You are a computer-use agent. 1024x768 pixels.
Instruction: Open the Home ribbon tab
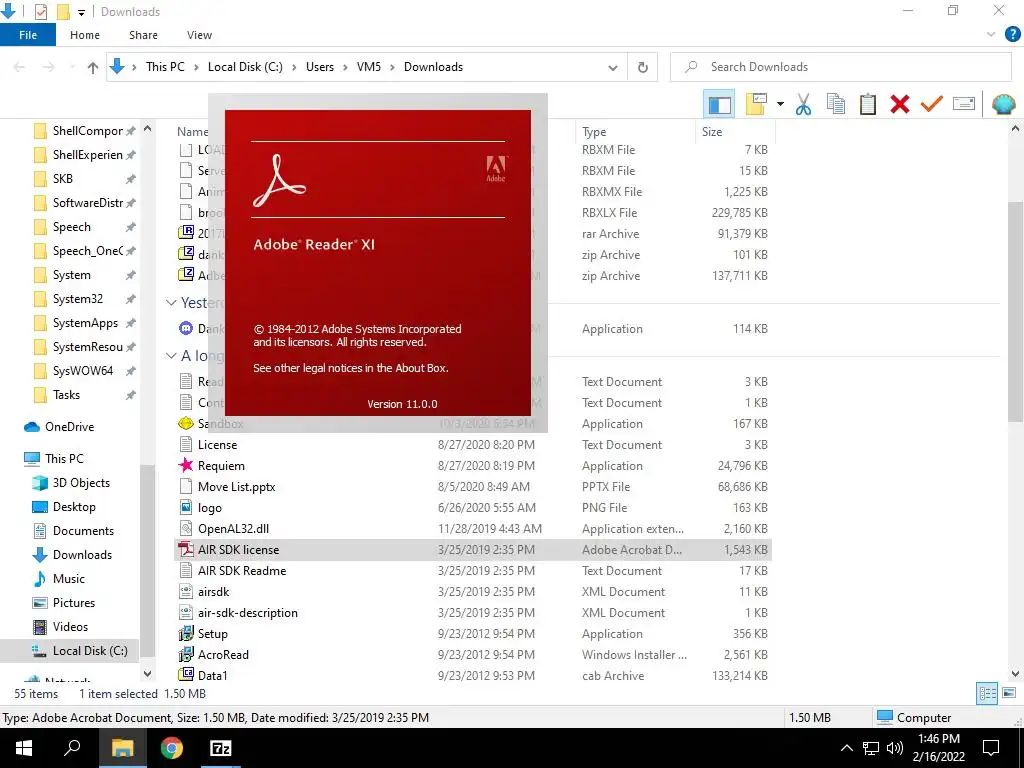pyautogui.click(x=85, y=35)
